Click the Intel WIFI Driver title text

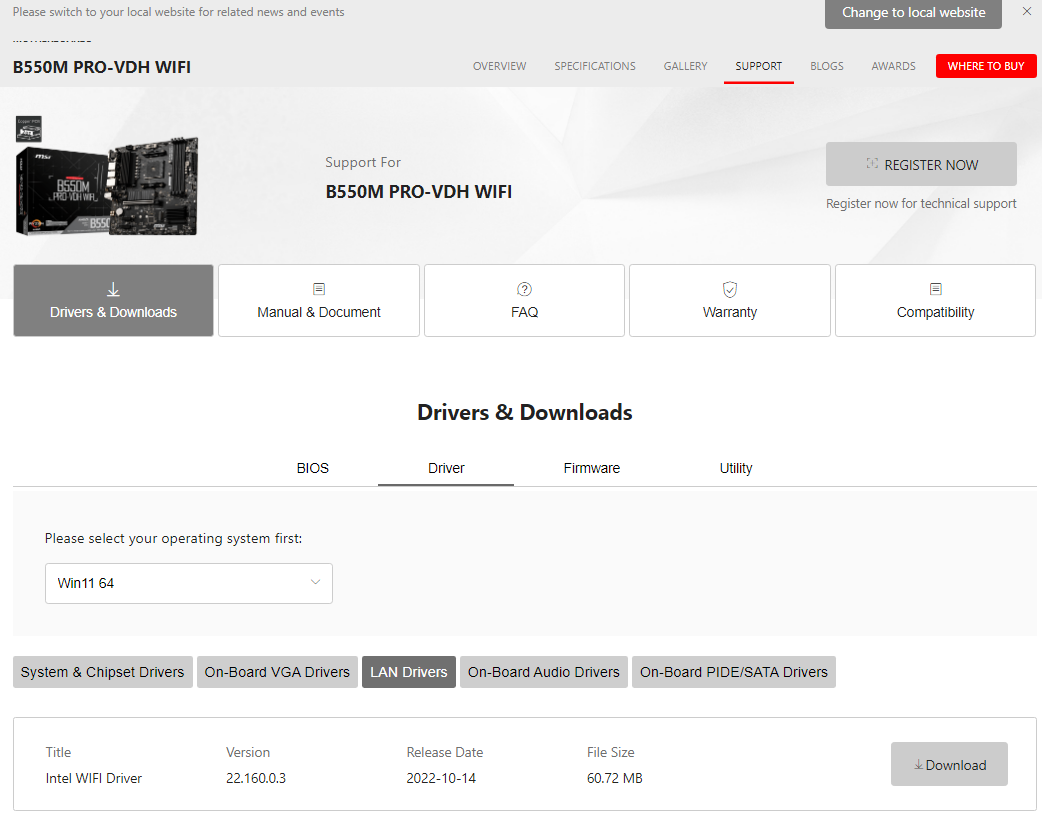[x=94, y=778]
